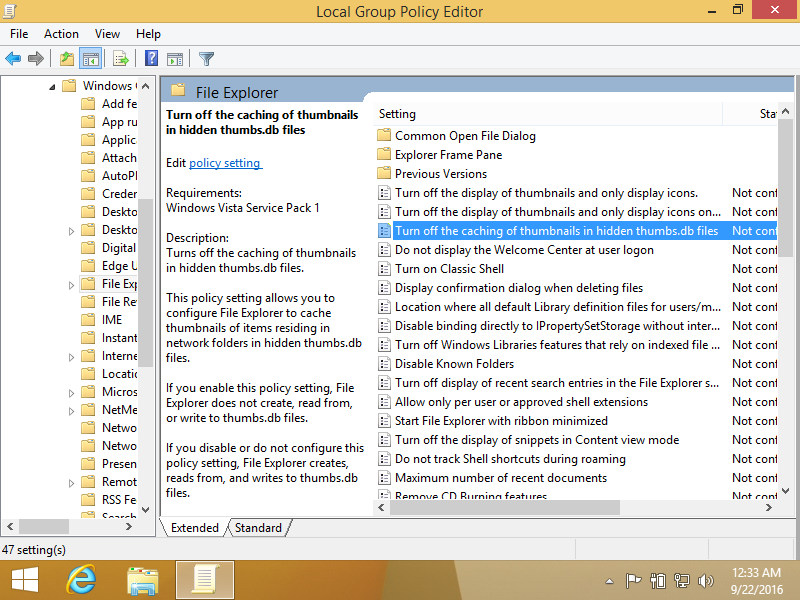
Task: Open the Edit policy setting link
Action: pyautogui.click(x=225, y=163)
